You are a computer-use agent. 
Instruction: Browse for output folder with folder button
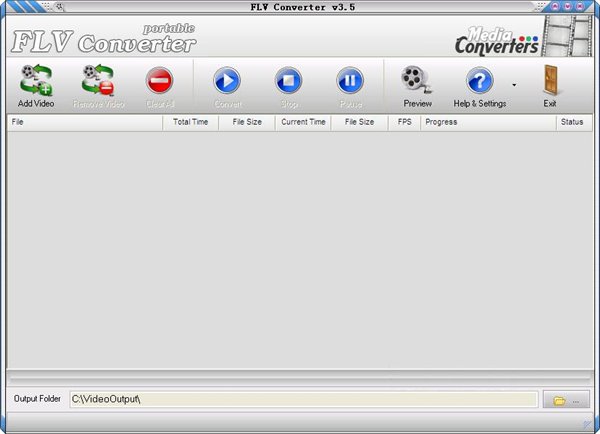tap(566, 400)
